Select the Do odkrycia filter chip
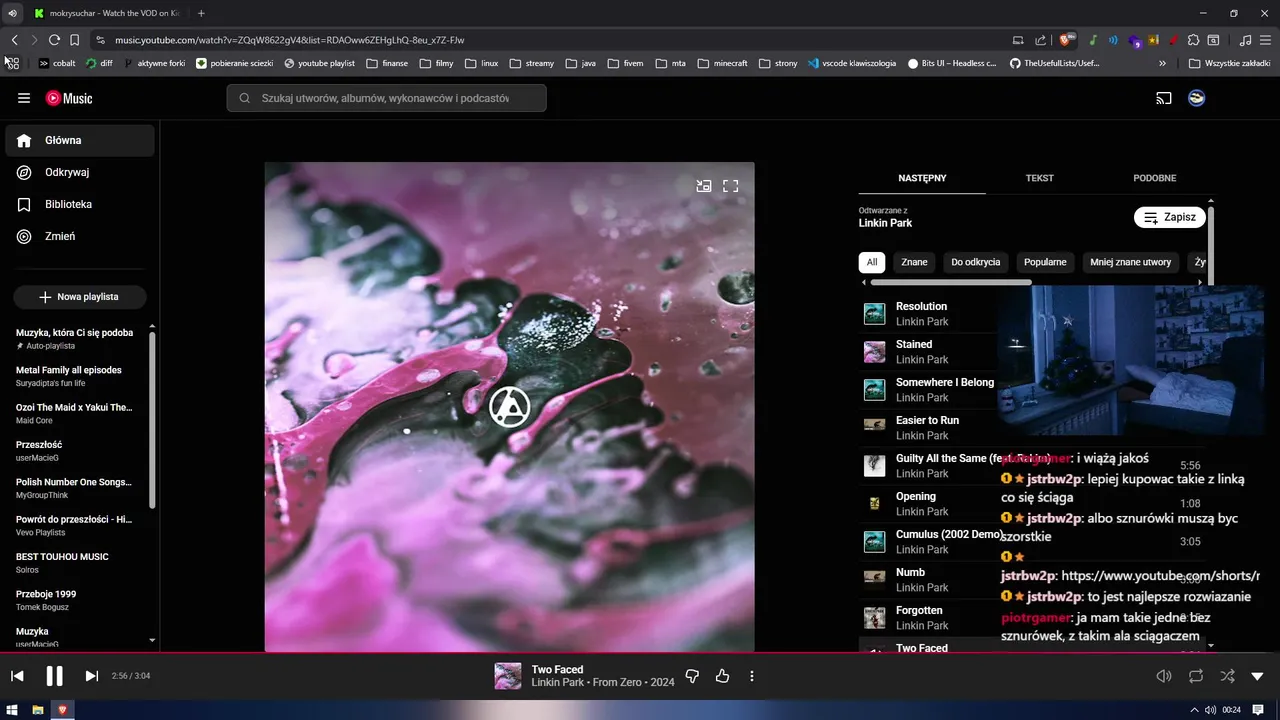Image resolution: width=1280 pixels, height=720 pixels. 976,262
